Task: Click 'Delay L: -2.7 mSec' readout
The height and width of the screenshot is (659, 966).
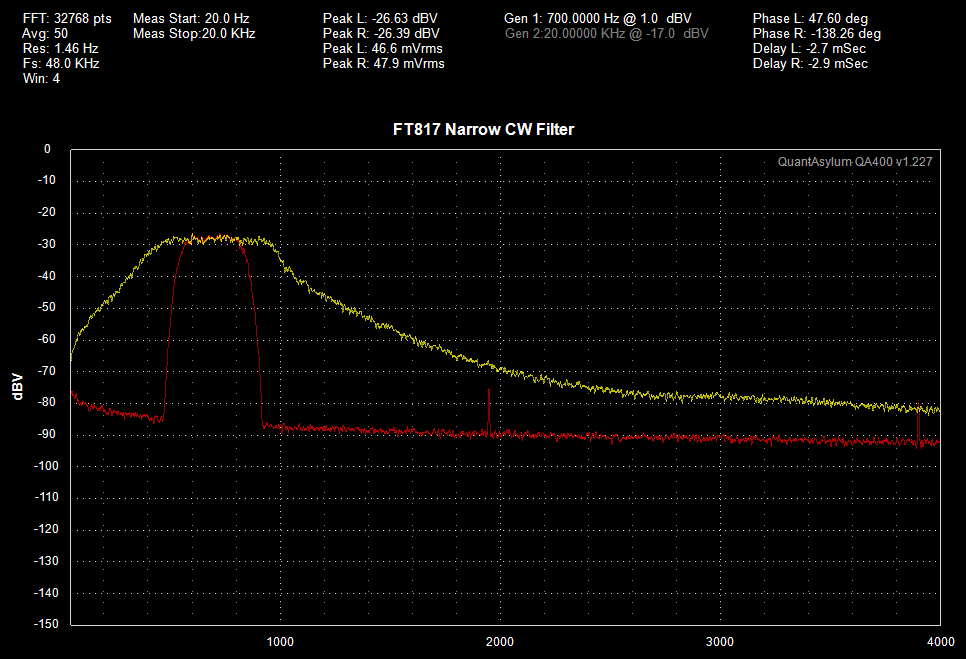Action: coord(810,48)
